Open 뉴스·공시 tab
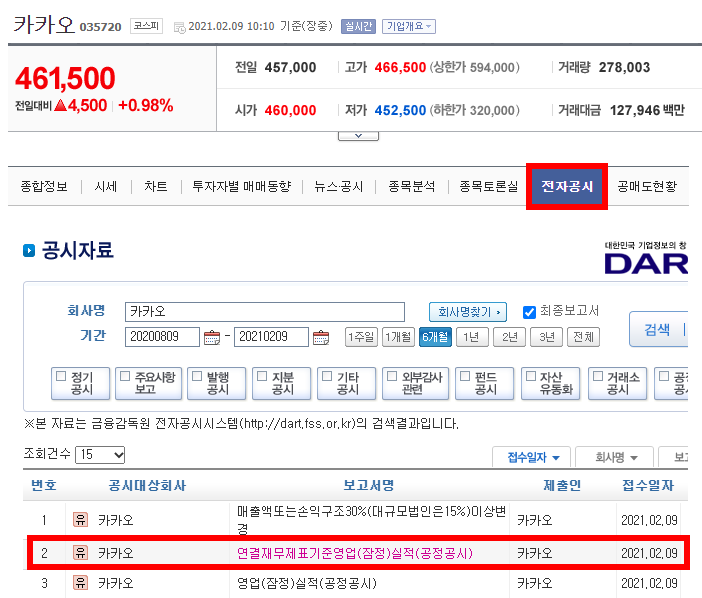 pyautogui.click(x=339, y=186)
